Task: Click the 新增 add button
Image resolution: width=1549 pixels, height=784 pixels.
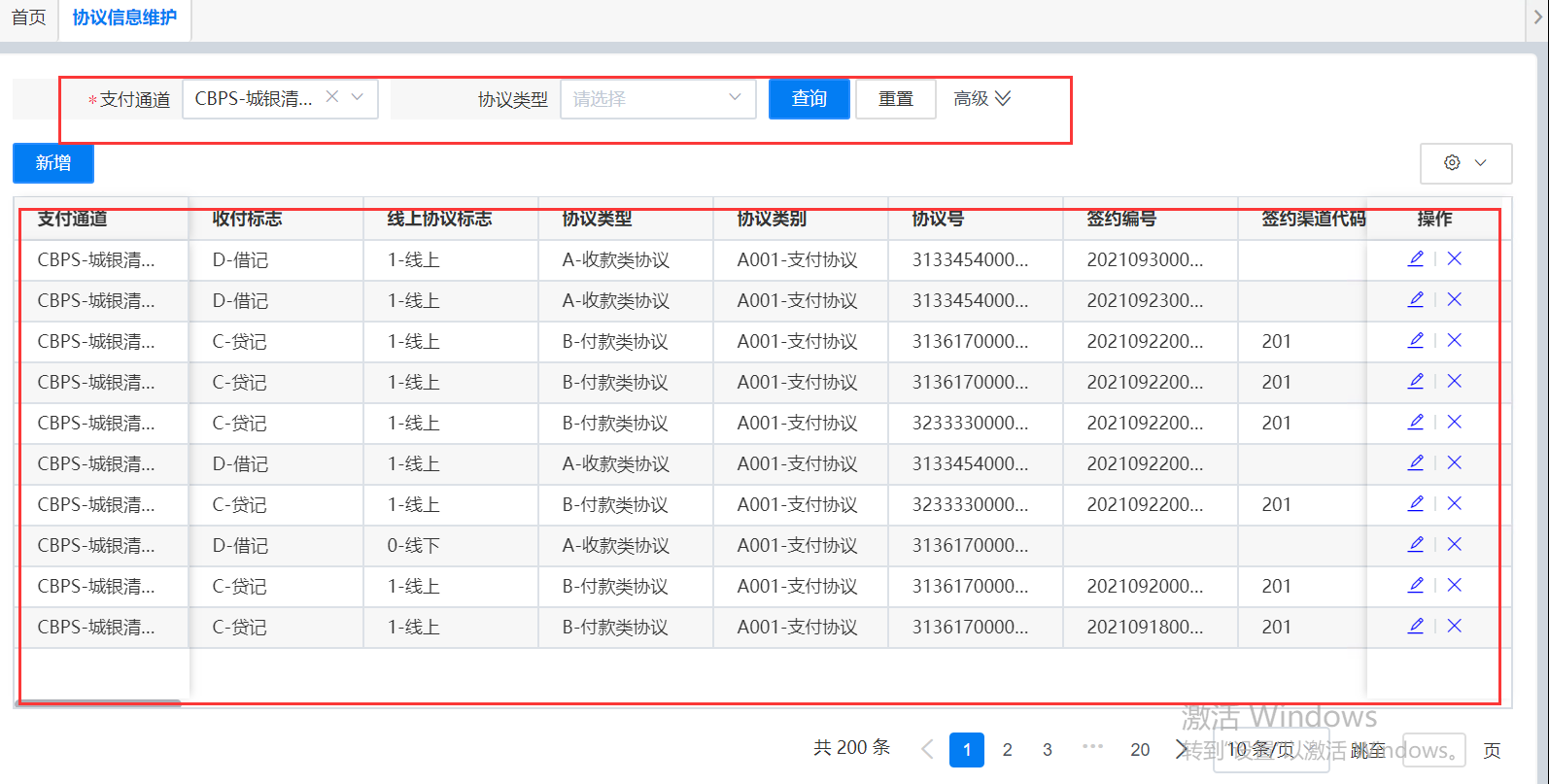Action: (53, 163)
